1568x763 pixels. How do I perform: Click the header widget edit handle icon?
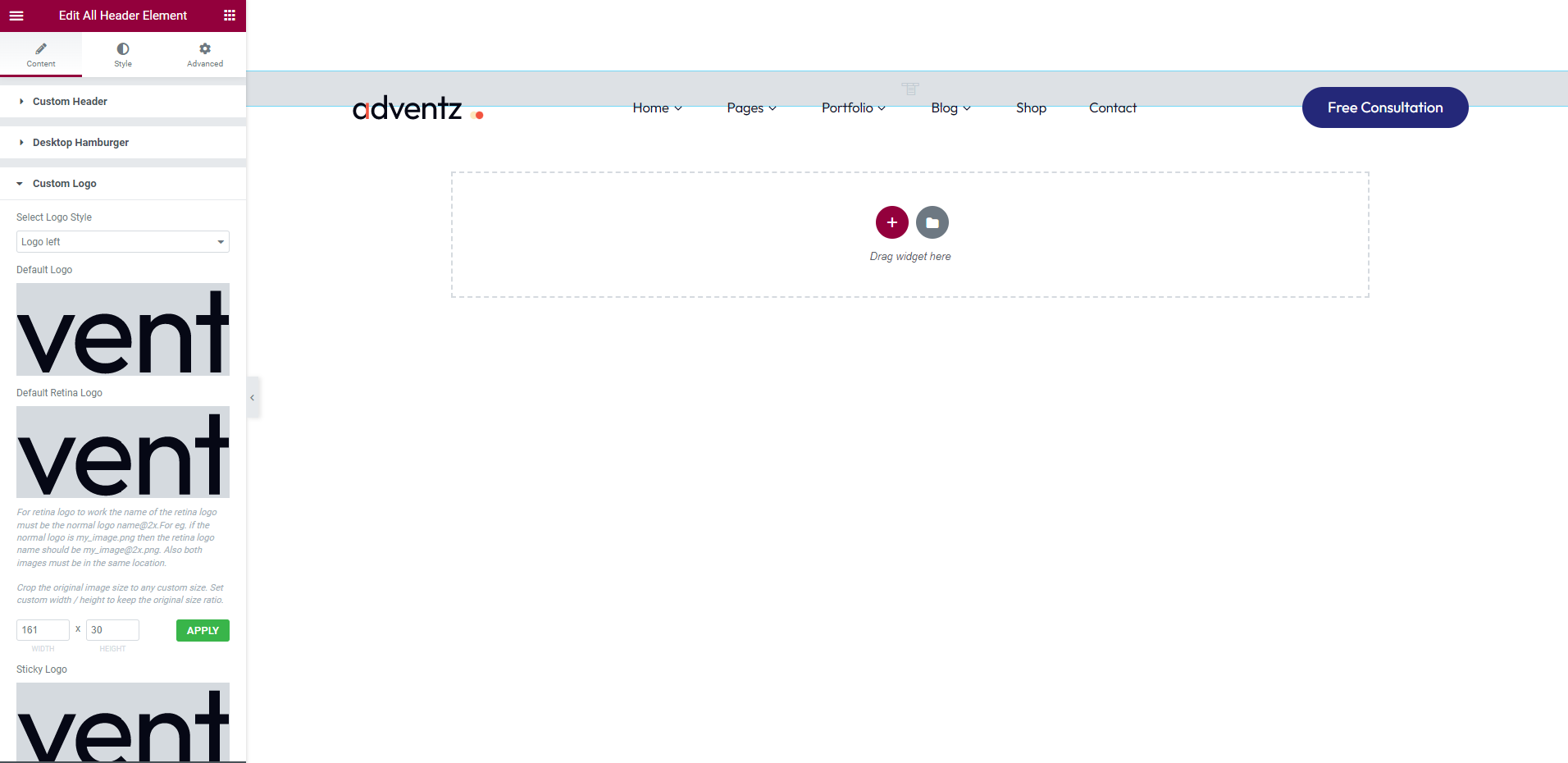[x=910, y=88]
